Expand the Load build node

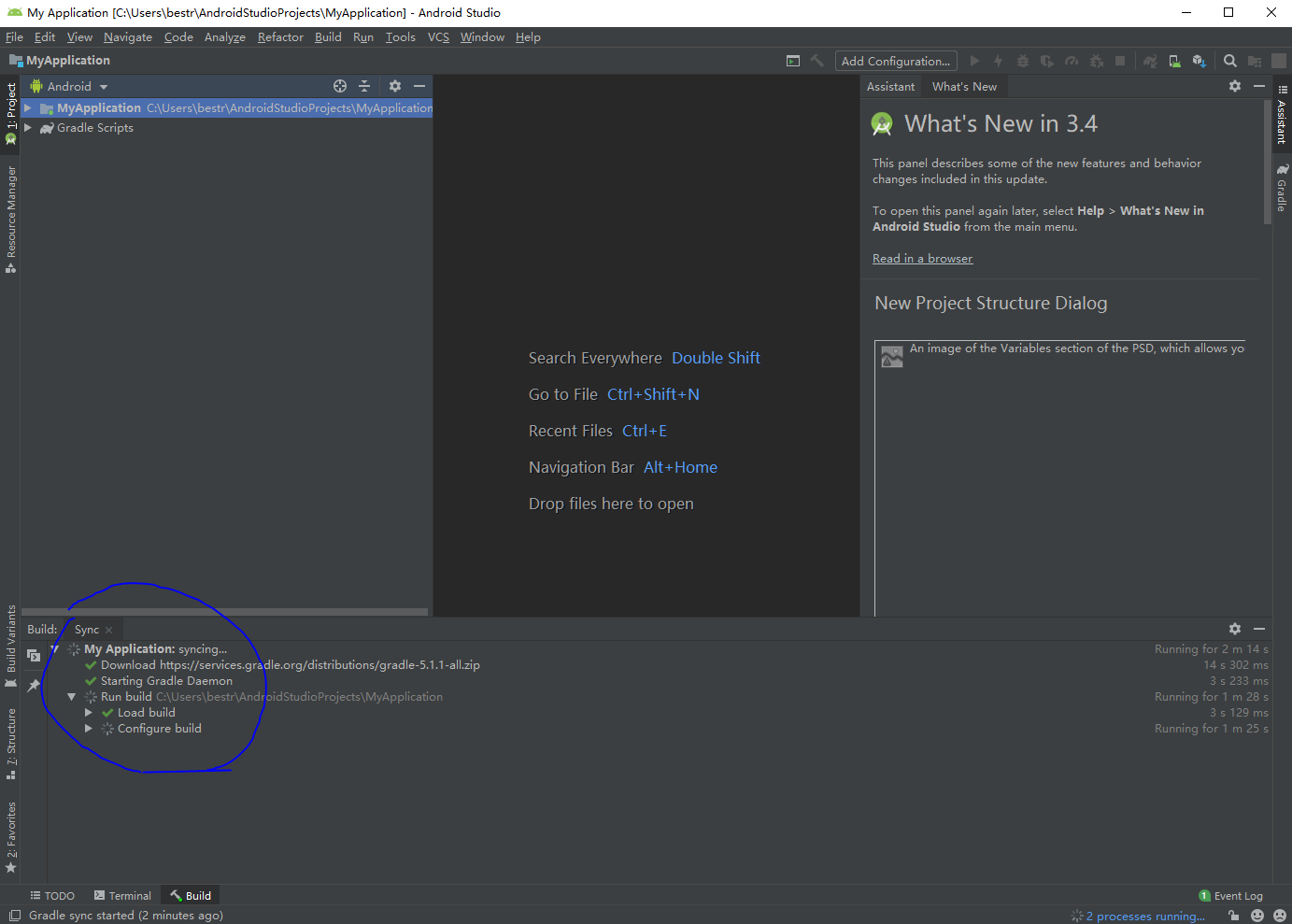pos(89,713)
